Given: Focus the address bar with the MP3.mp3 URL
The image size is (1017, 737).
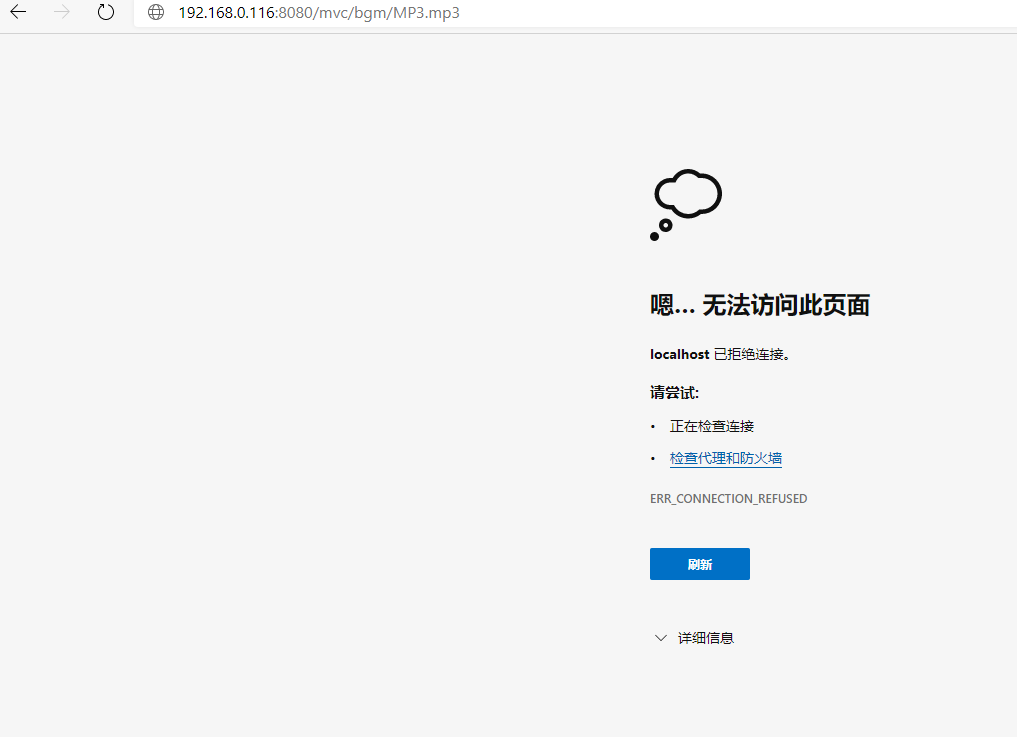Looking at the screenshot, I should coord(575,13).
